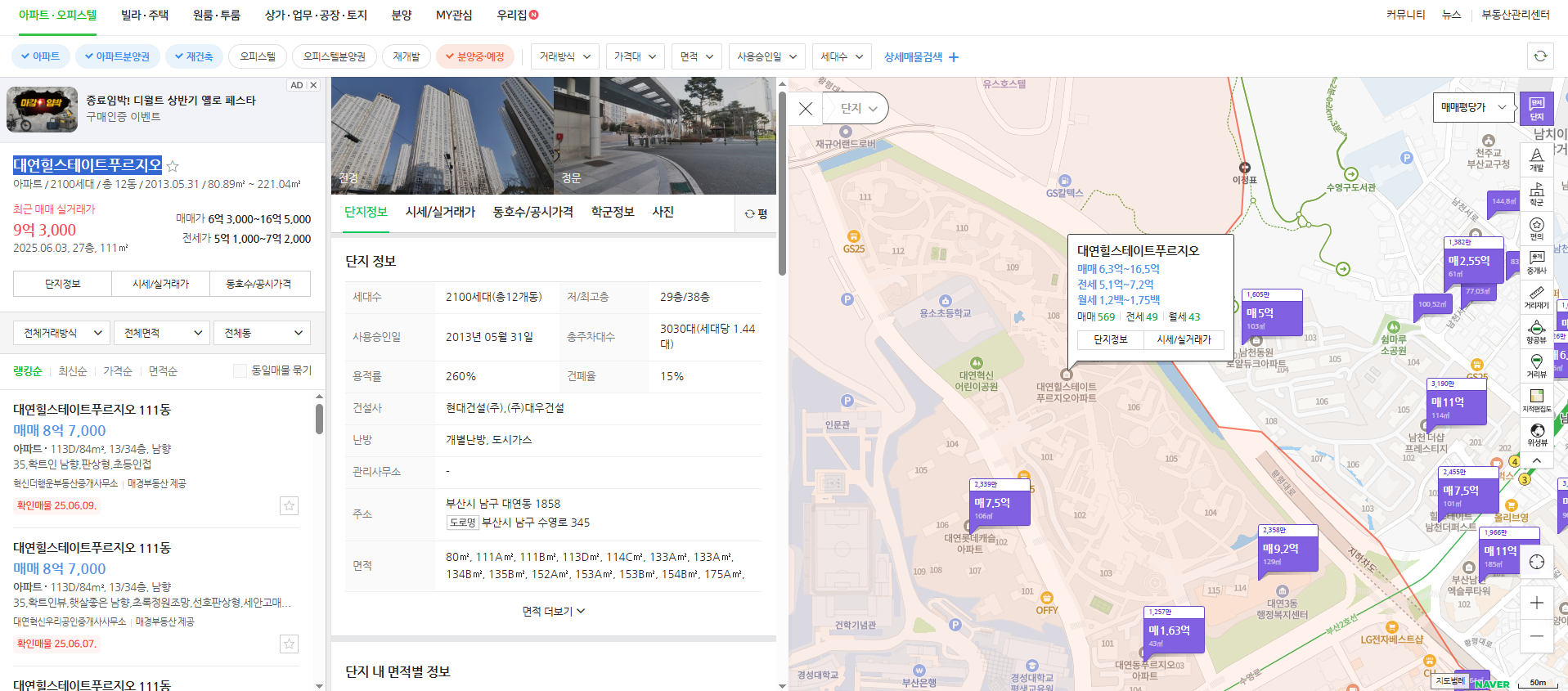Toggle the 아파트 filter chip
Screen dimensions: 1568x691
41,56
